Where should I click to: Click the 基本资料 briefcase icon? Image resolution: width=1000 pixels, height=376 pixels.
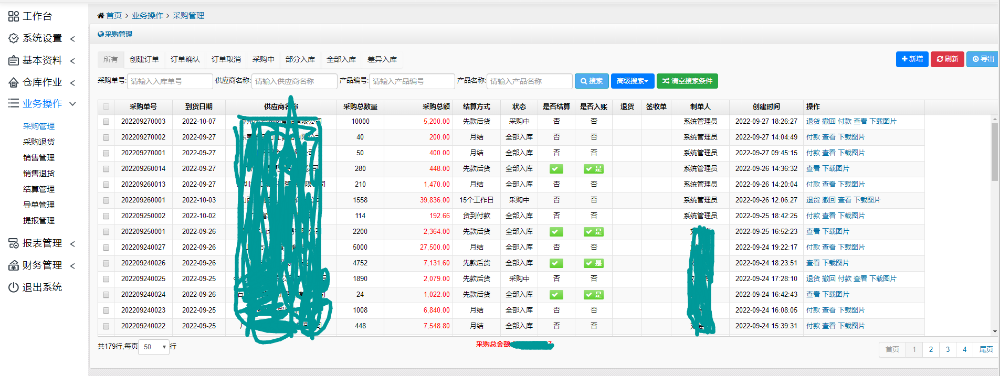13,61
